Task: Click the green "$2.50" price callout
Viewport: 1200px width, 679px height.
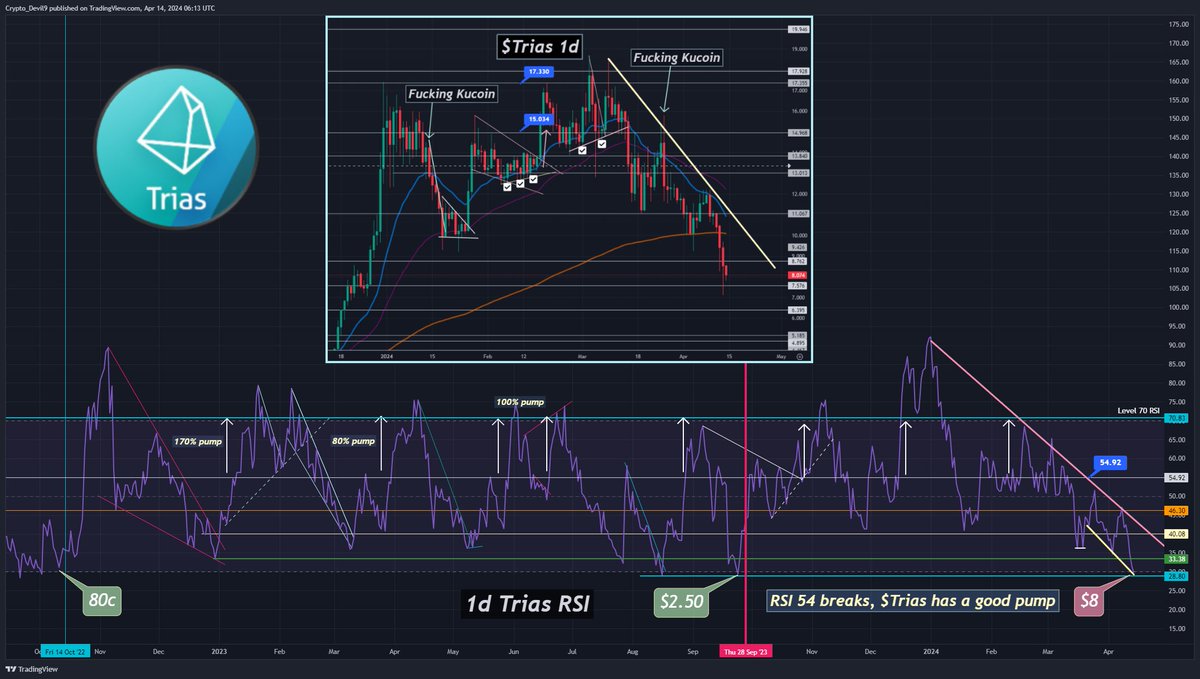Action: pos(680,602)
